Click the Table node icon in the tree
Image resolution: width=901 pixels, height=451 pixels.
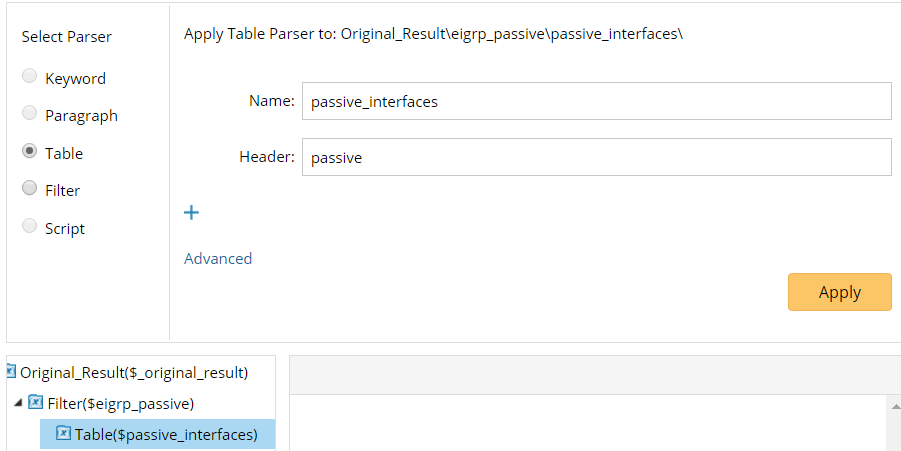pyautogui.click(x=63, y=434)
